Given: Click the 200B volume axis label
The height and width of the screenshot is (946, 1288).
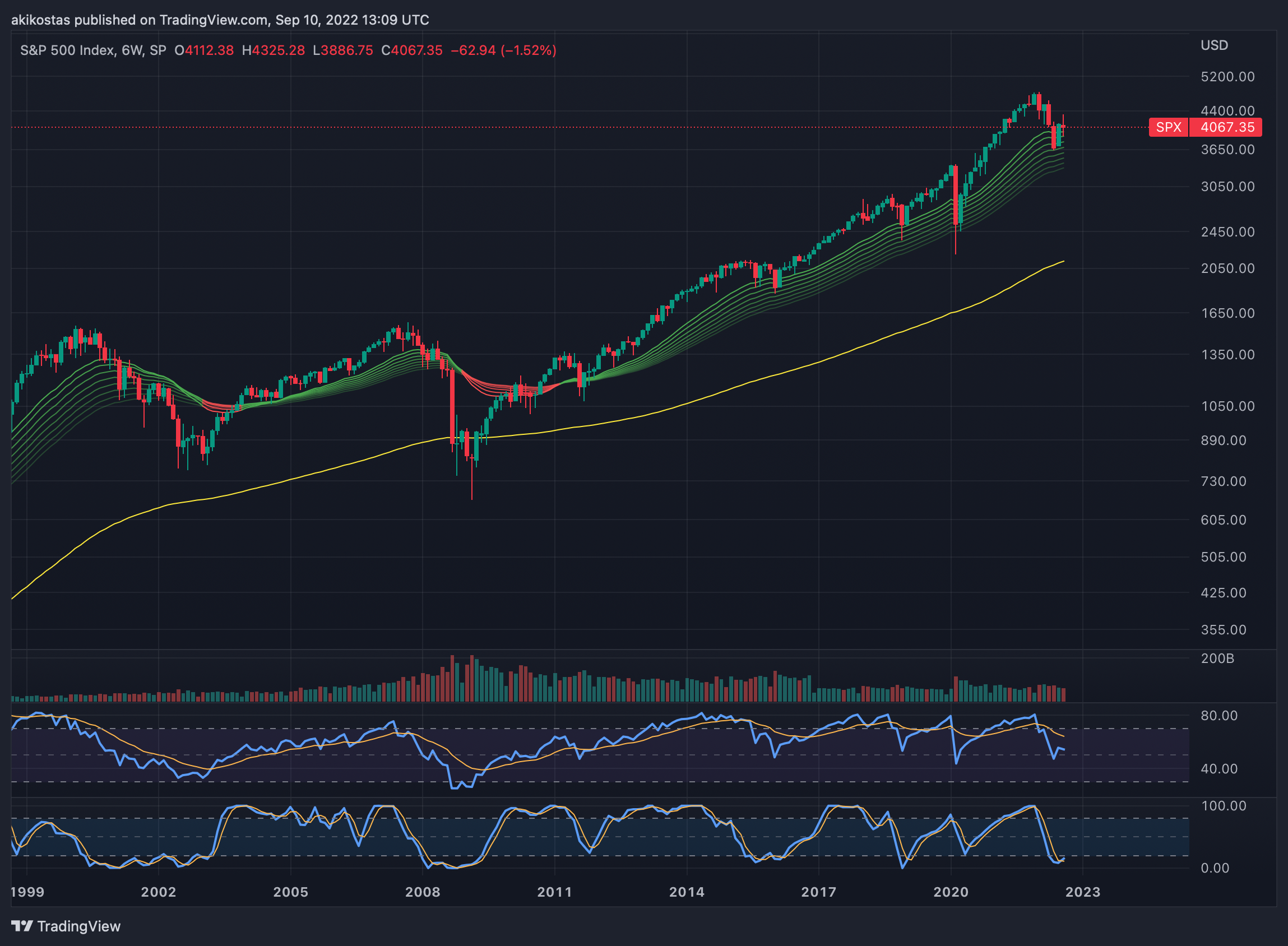Looking at the screenshot, I should (1217, 659).
